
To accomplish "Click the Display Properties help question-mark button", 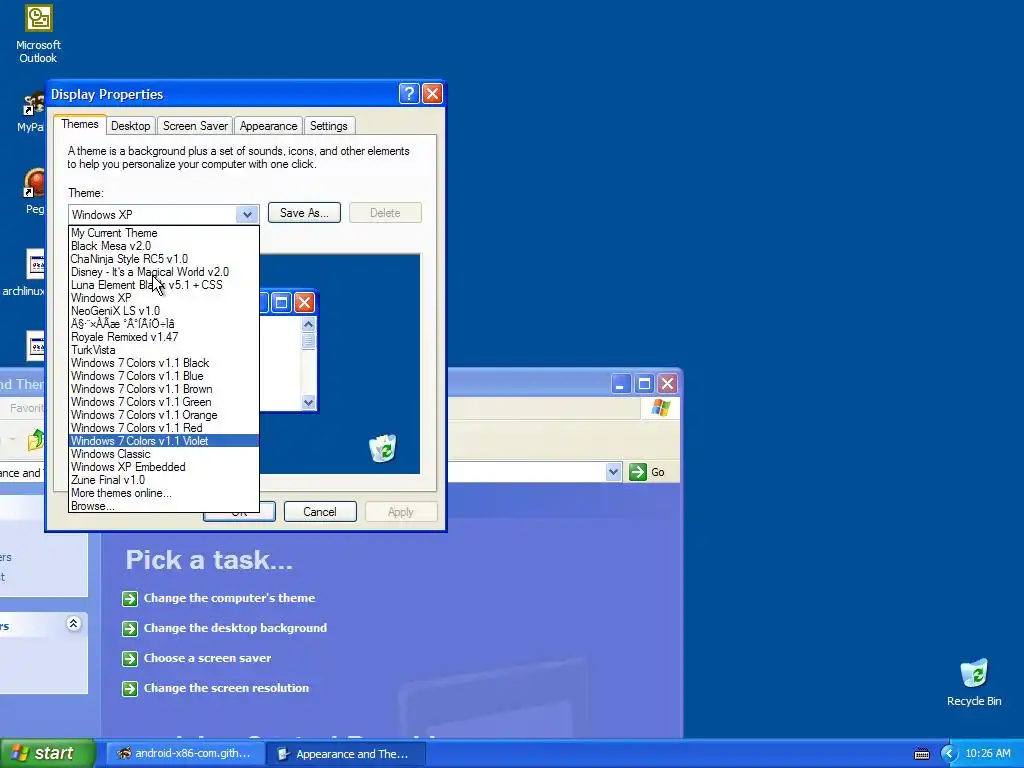I will pos(409,94).
